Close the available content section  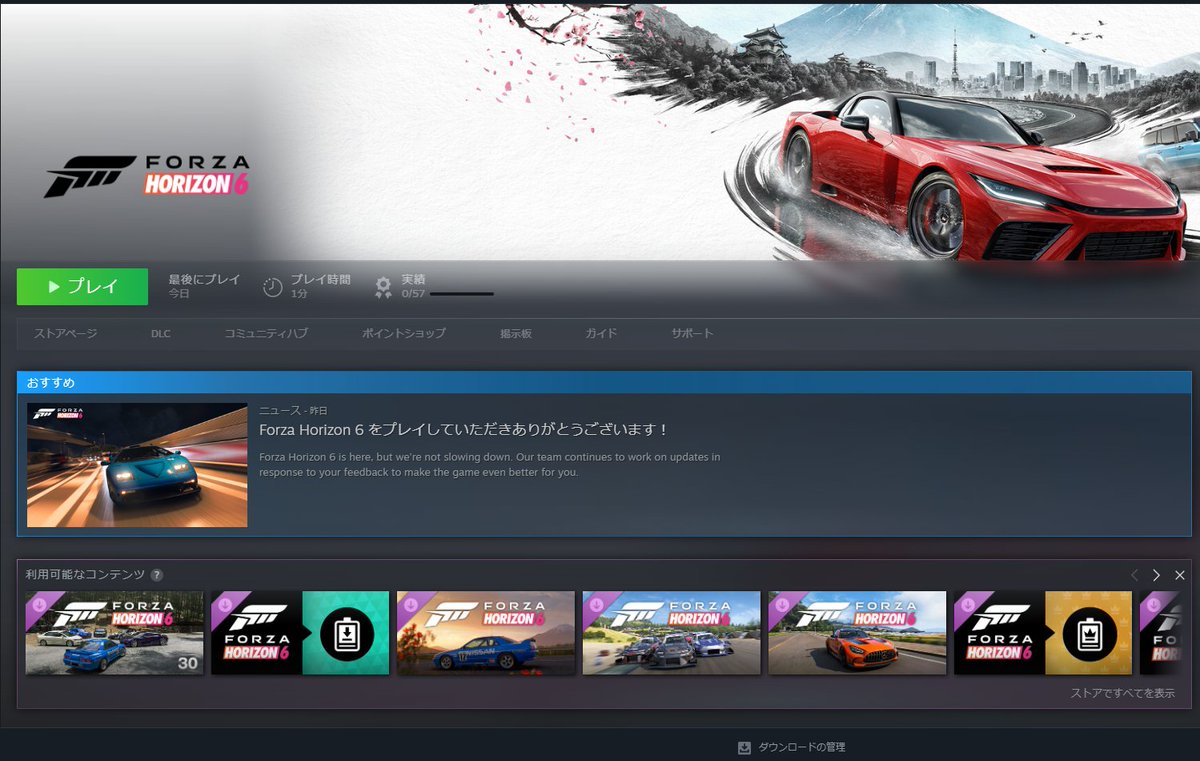tap(1180, 575)
